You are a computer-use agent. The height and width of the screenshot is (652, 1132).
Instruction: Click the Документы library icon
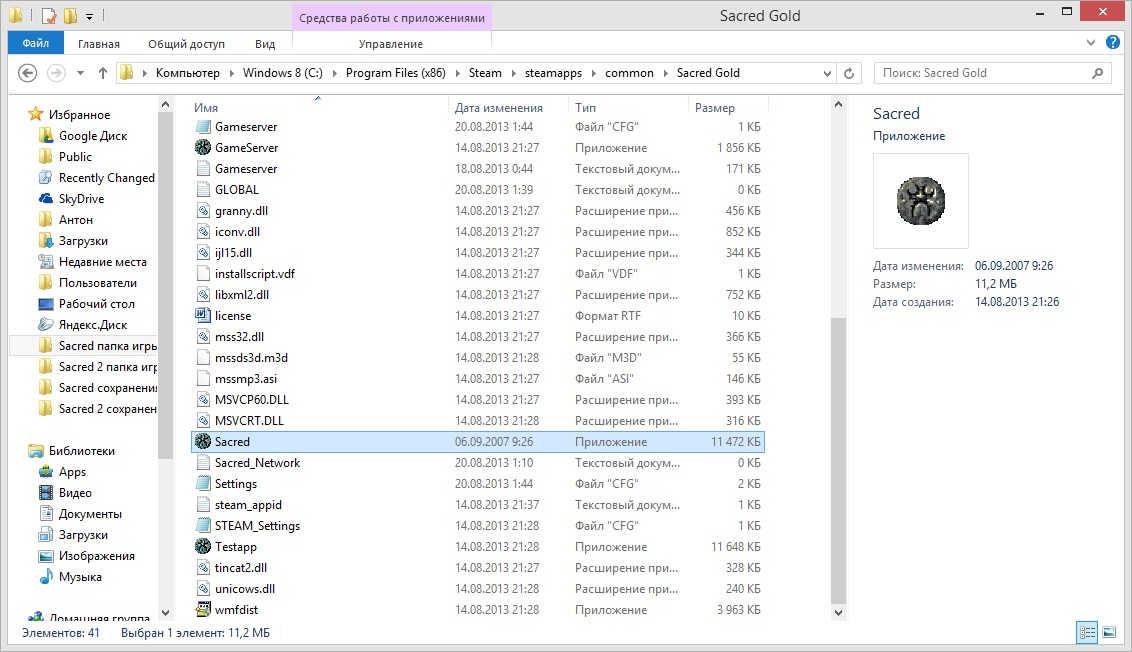coord(45,514)
